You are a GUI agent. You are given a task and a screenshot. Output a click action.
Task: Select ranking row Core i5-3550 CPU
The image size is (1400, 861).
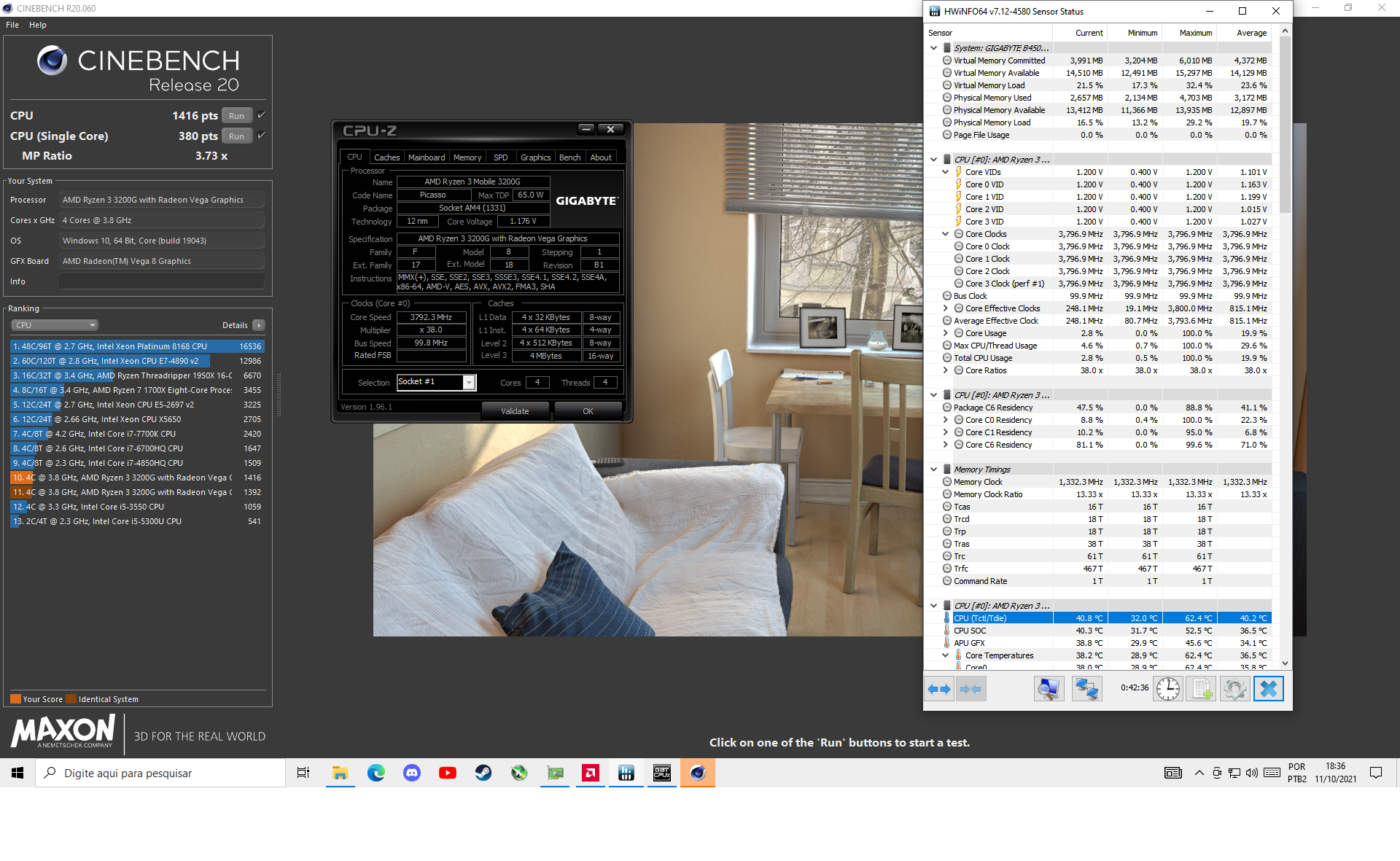(x=137, y=507)
